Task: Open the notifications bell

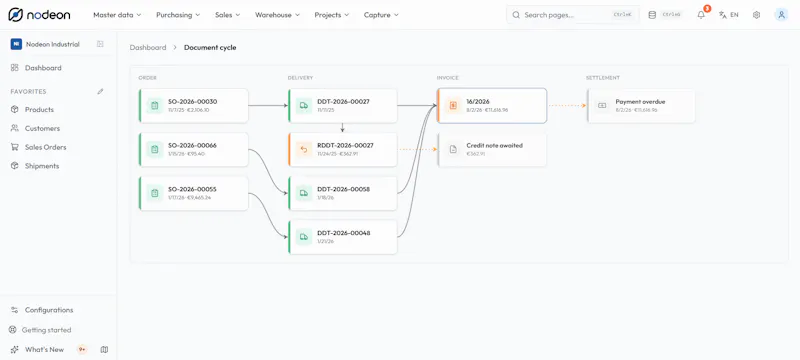Action: (x=701, y=15)
